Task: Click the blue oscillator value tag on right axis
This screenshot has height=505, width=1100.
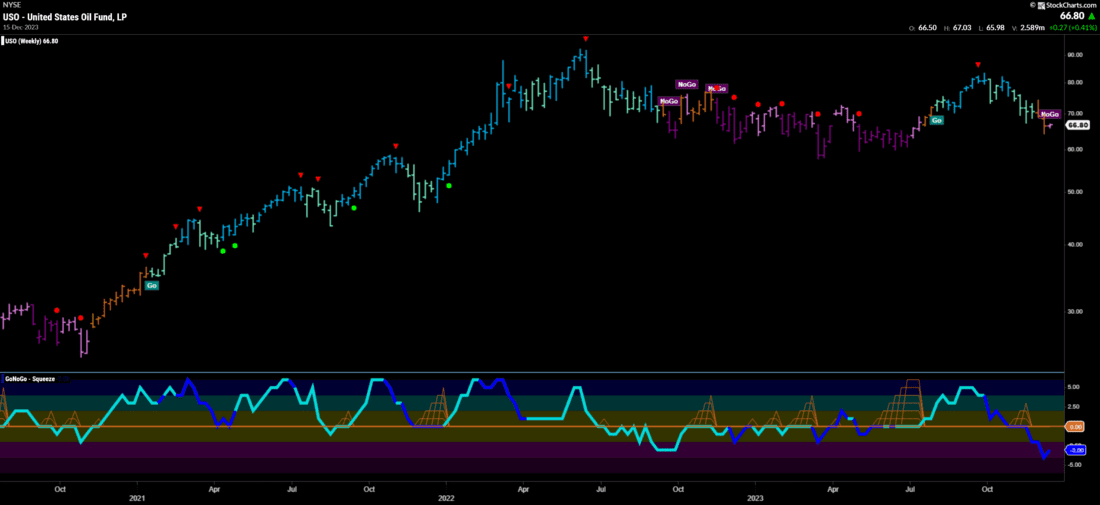Action: tap(1076, 450)
